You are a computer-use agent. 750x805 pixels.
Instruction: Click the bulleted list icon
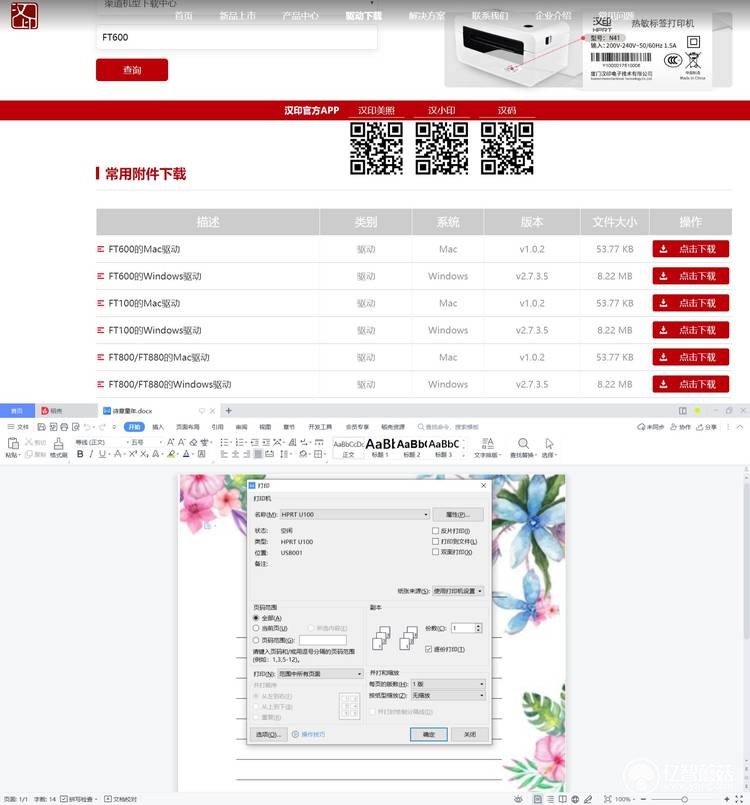tap(224, 442)
